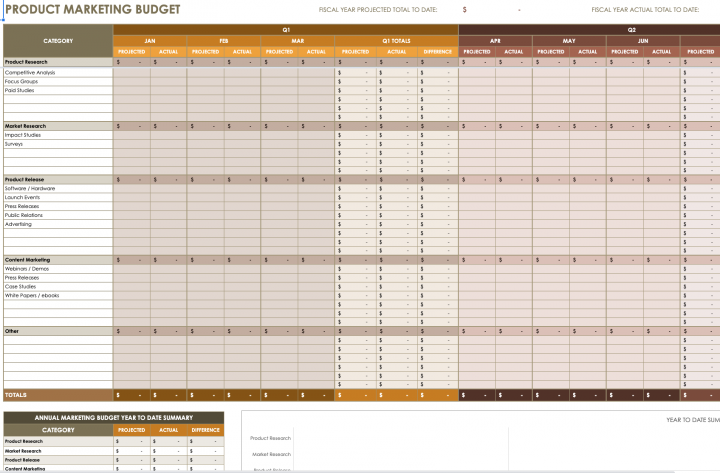Viewport: 720px width, 473px height.
Task: Click the Market Research chart axis label
Action: [x=271, y=454]
